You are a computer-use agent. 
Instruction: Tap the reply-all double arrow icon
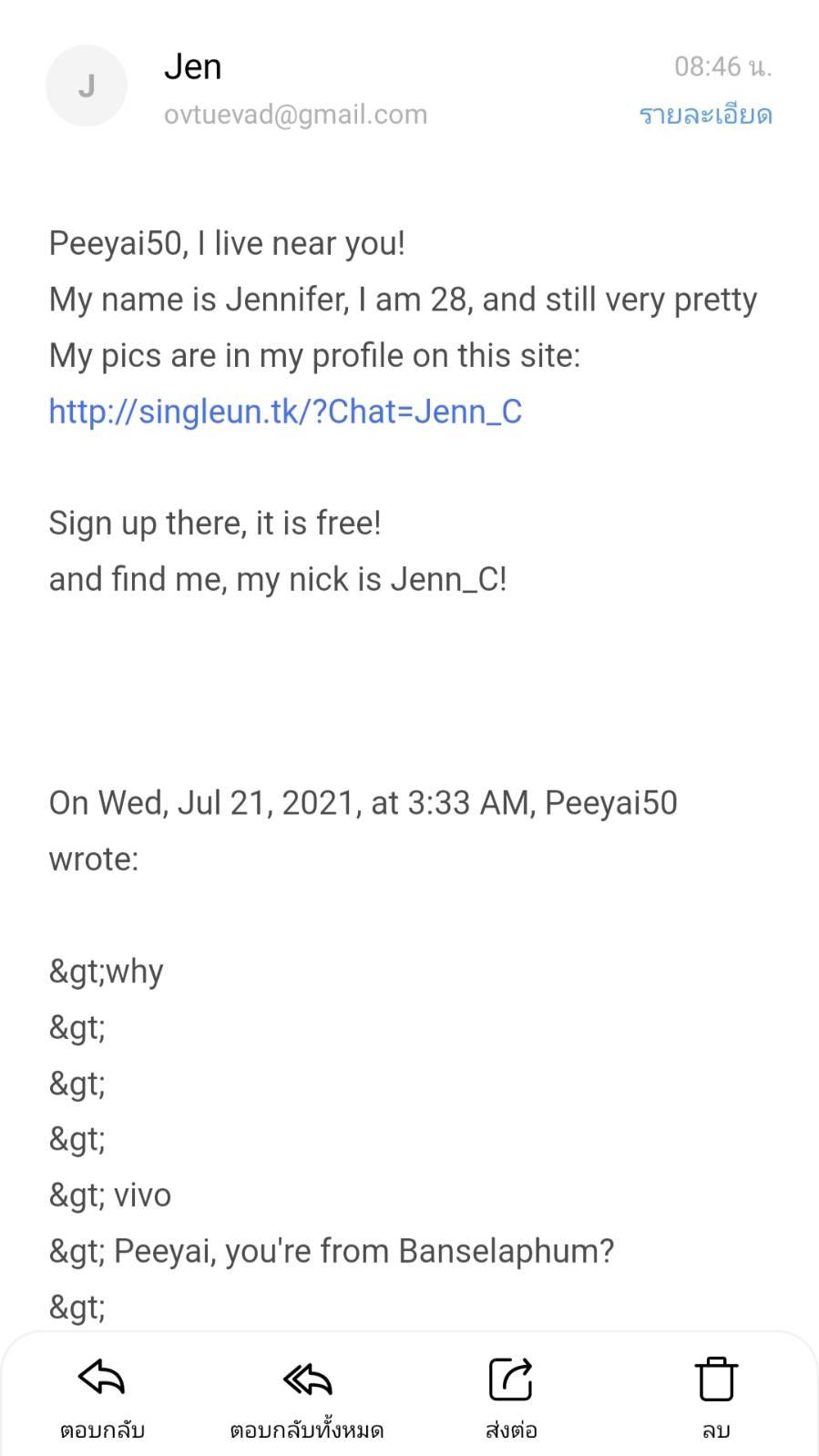pyautogui.click(x=307, y=1380)
